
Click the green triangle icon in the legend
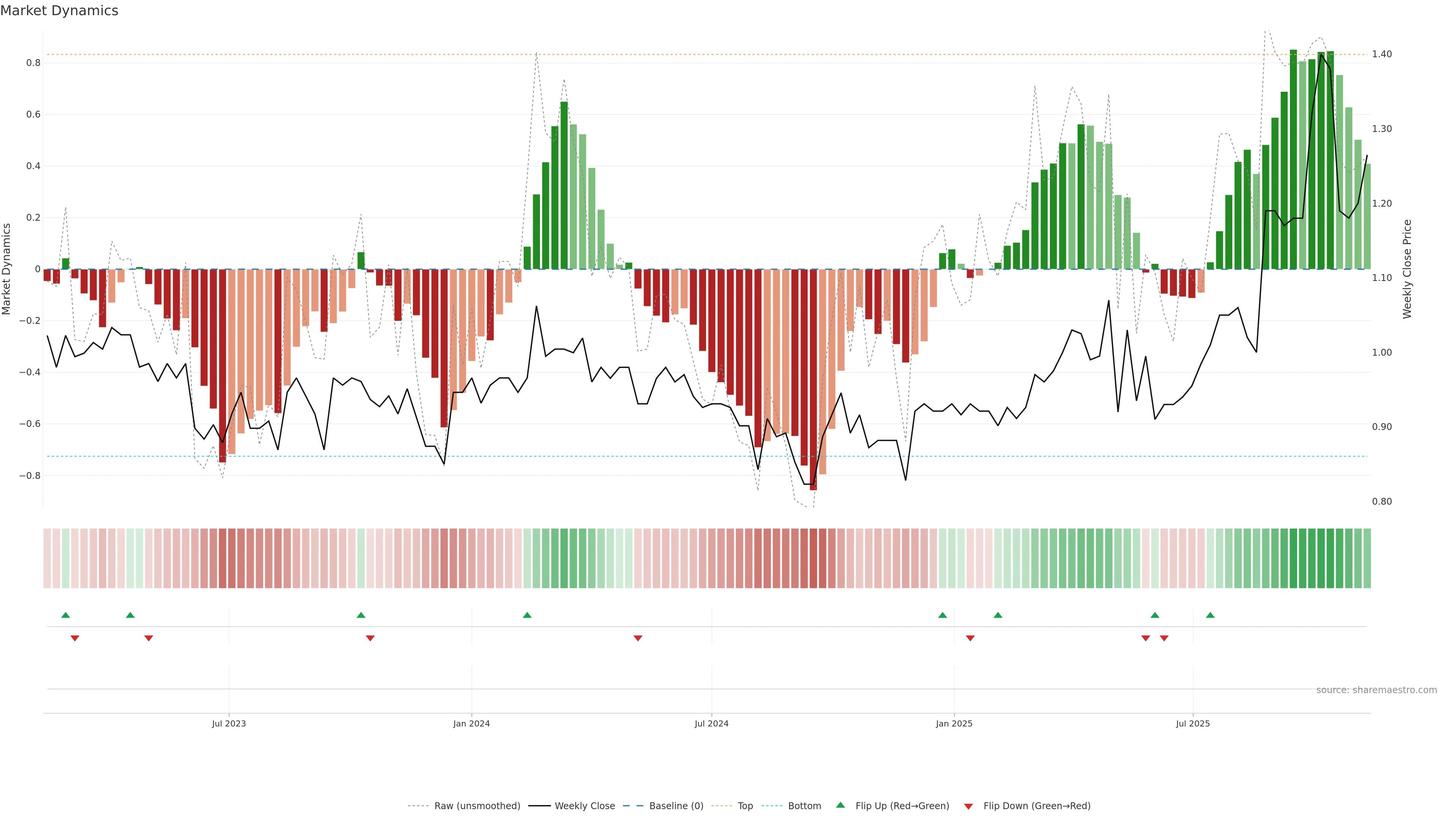[841, 805]
